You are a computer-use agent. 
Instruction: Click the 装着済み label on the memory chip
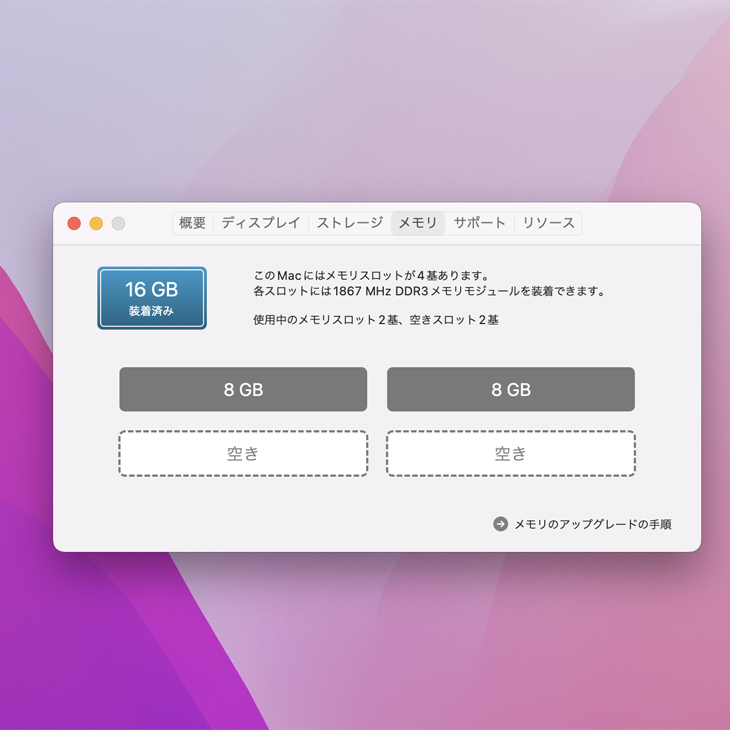point(151,311)
